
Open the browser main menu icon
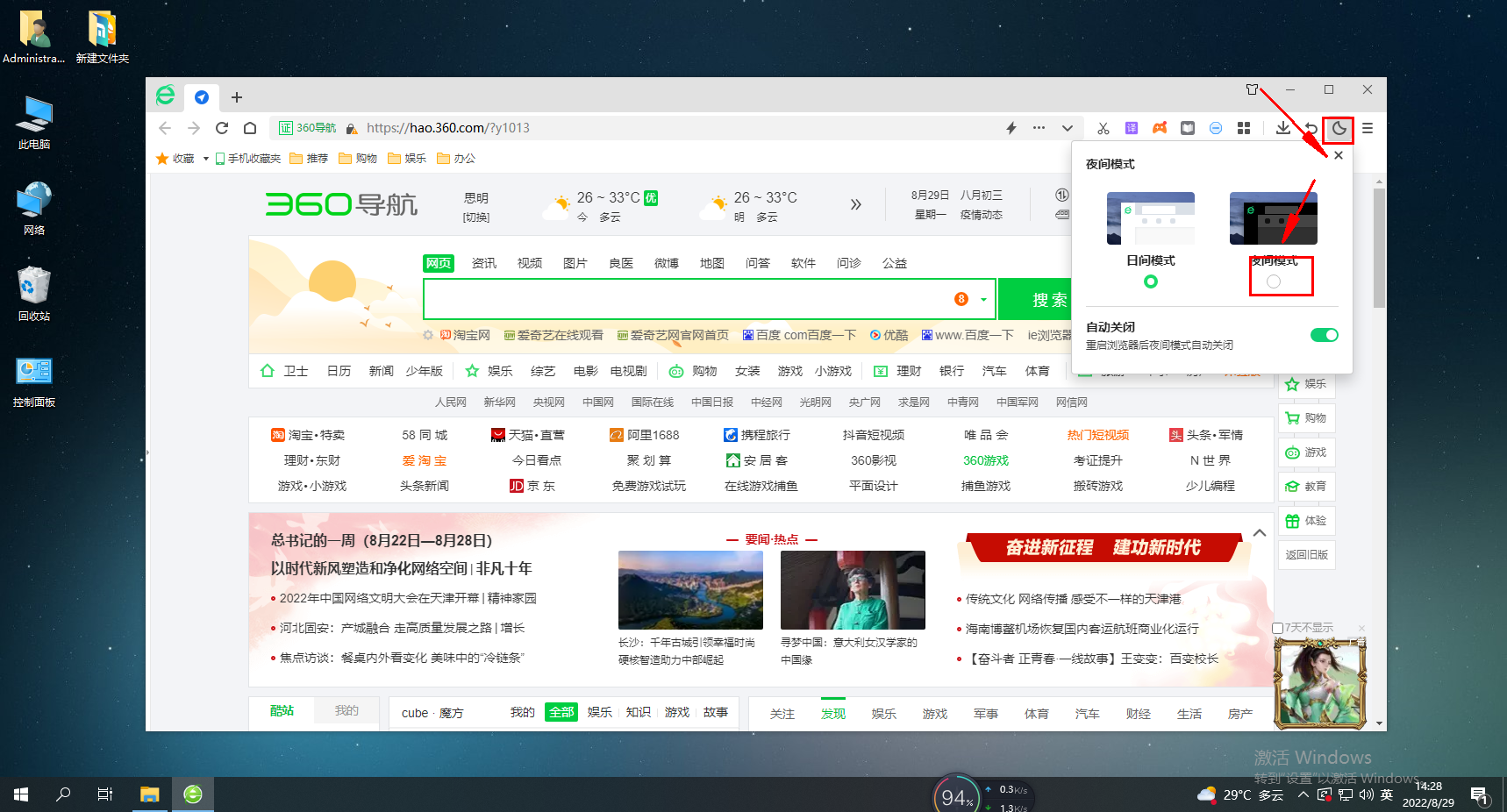tap(1368, 128)
